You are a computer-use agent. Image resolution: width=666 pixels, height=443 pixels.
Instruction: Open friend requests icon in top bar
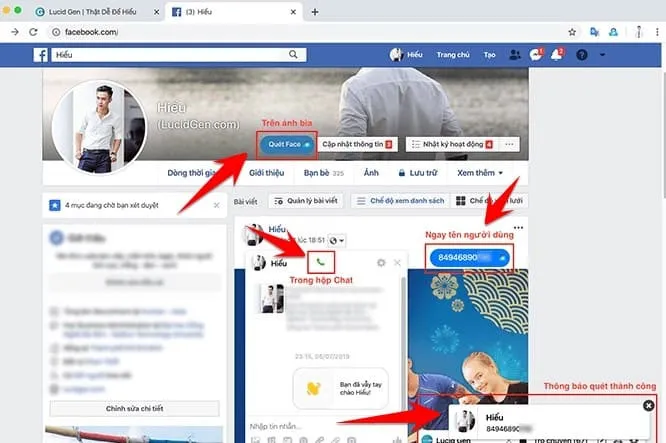[515, 54]
